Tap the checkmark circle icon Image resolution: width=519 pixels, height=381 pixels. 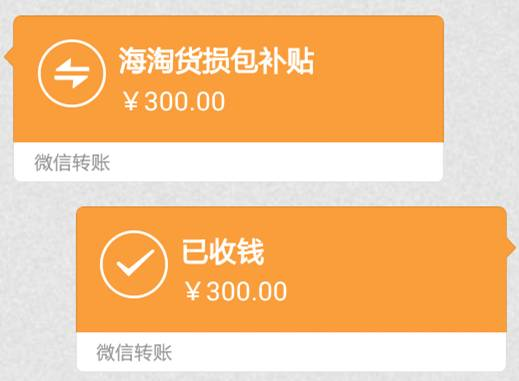pyautogui.click(x=134, y=264)
